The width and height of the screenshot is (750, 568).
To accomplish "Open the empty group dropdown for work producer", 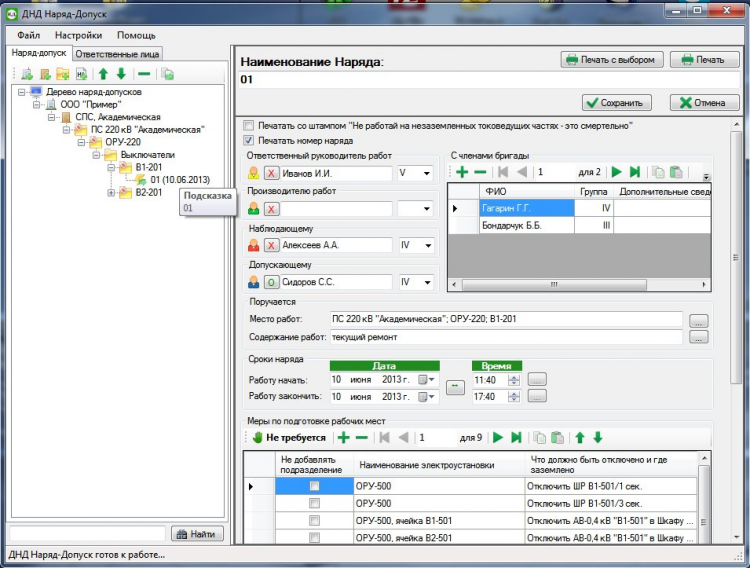I will [427, 209].
